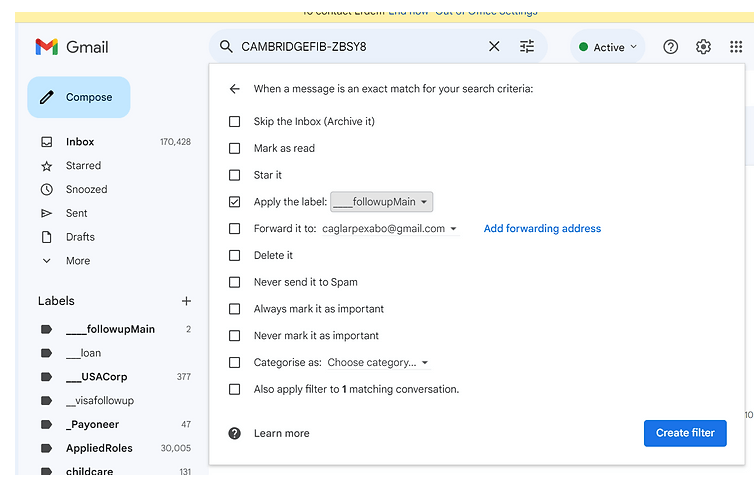
Task: Enable Never send it to Spam checkbox
Action: [235, 282]
